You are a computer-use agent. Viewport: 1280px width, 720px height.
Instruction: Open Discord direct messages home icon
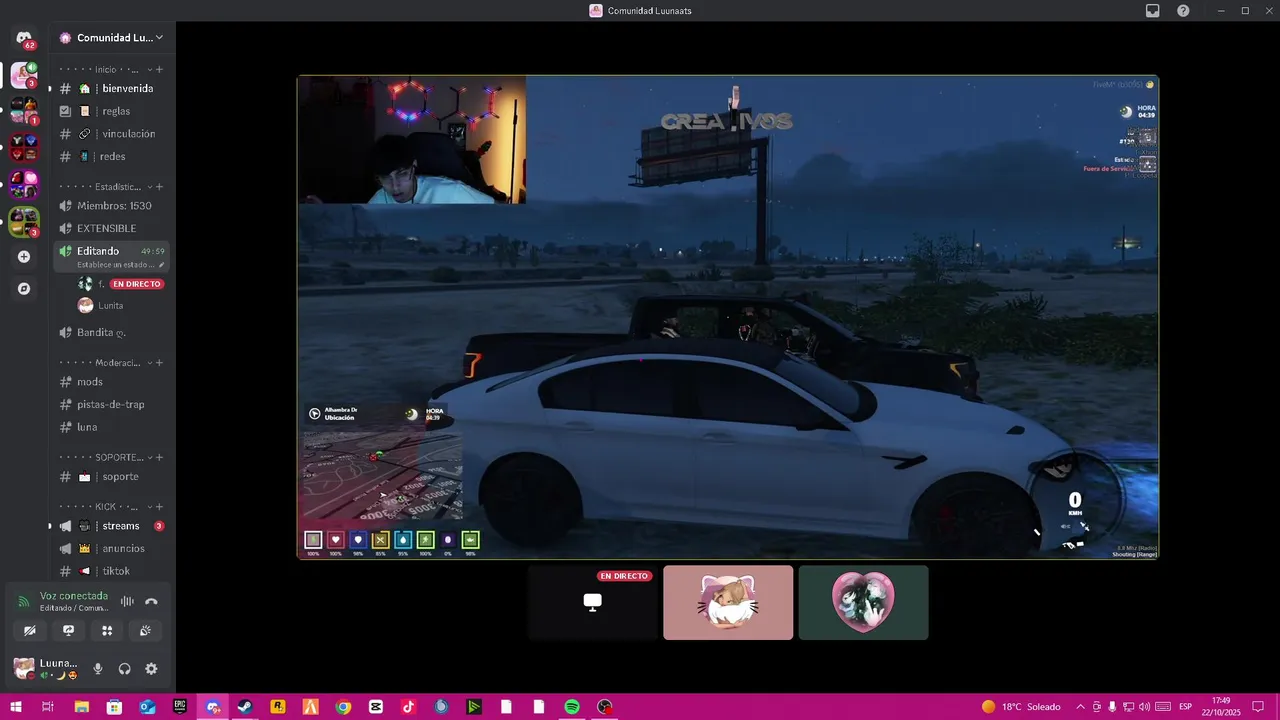[24, 38]
